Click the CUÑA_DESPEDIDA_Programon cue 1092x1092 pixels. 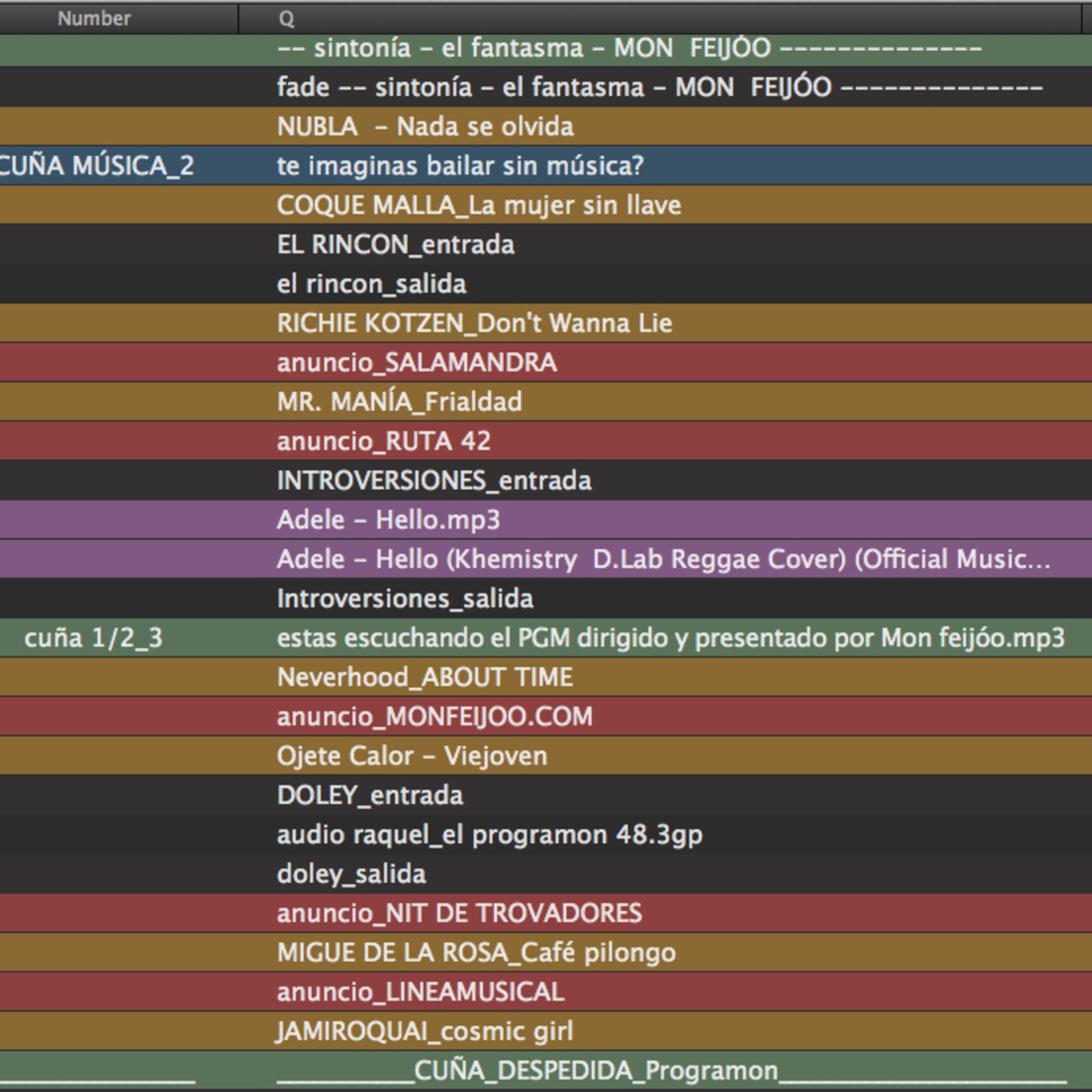[596, 1070]
